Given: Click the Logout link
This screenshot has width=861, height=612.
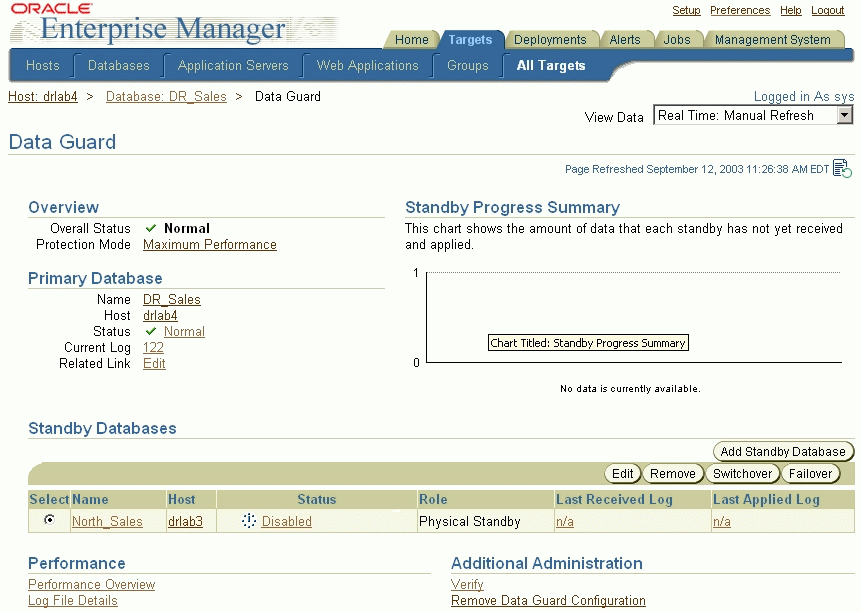Looking at the screenshot, I should (x=827, y=10).
